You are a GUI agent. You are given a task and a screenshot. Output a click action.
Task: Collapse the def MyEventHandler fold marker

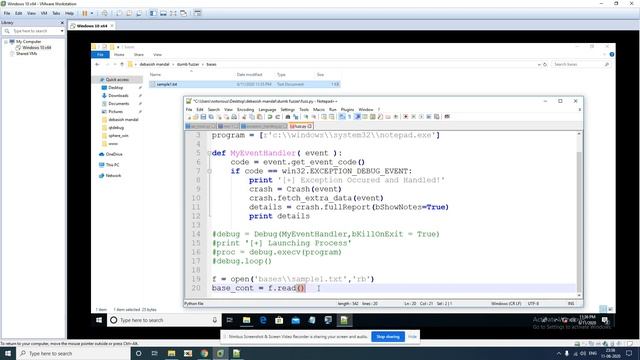(x=209, y=153)
